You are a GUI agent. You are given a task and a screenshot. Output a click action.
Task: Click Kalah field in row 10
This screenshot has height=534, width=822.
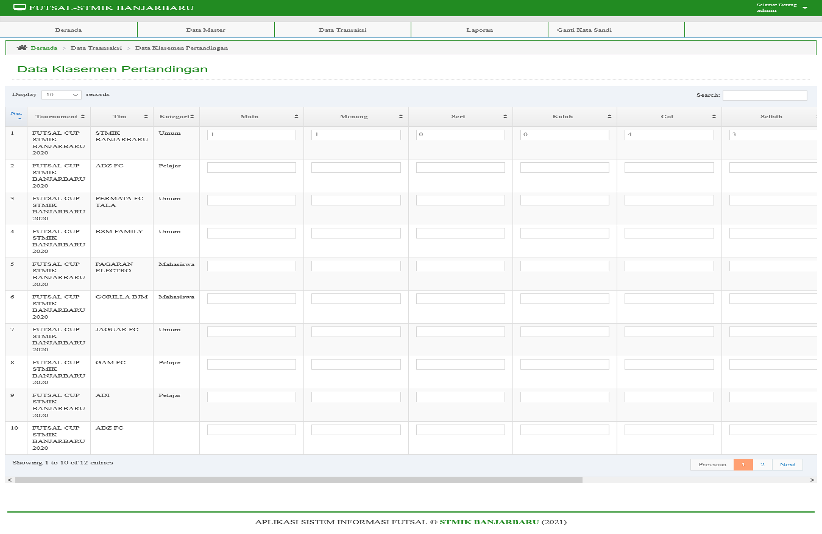click(564, 430)
